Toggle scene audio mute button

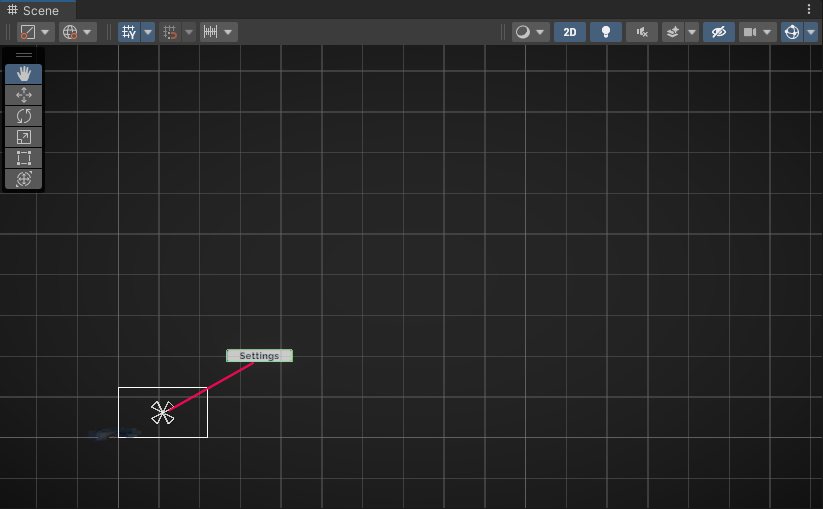click(642, 32)
